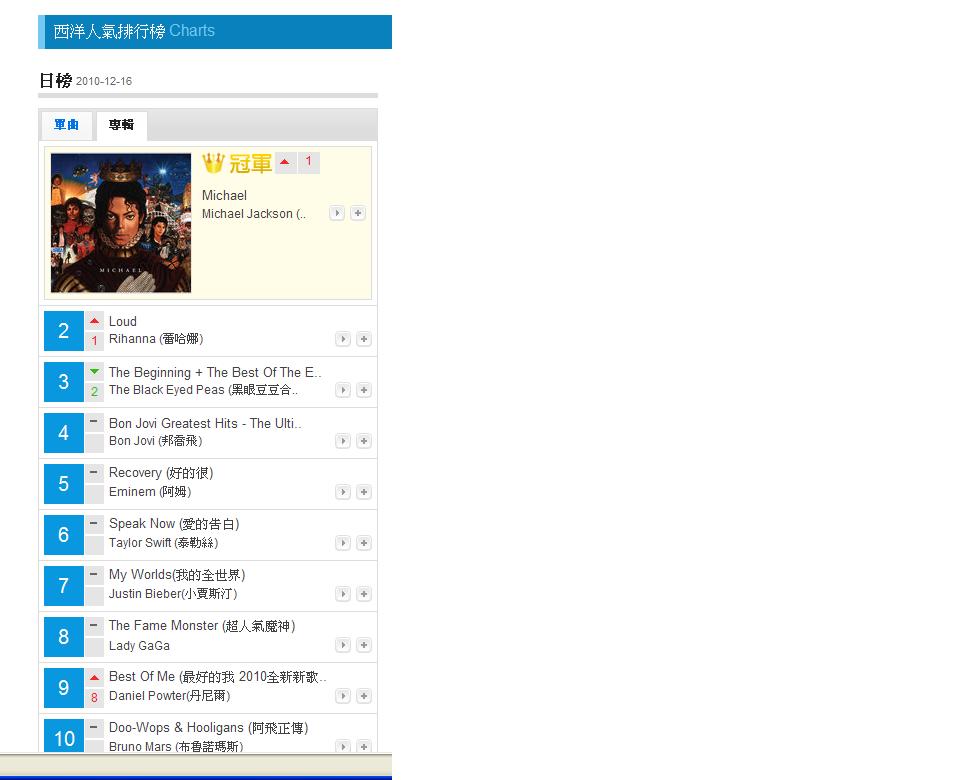Add Speak Now by Taylor Swift to playlist
Viewport: 960px width, 780px height.
click(x=364, y=543)
